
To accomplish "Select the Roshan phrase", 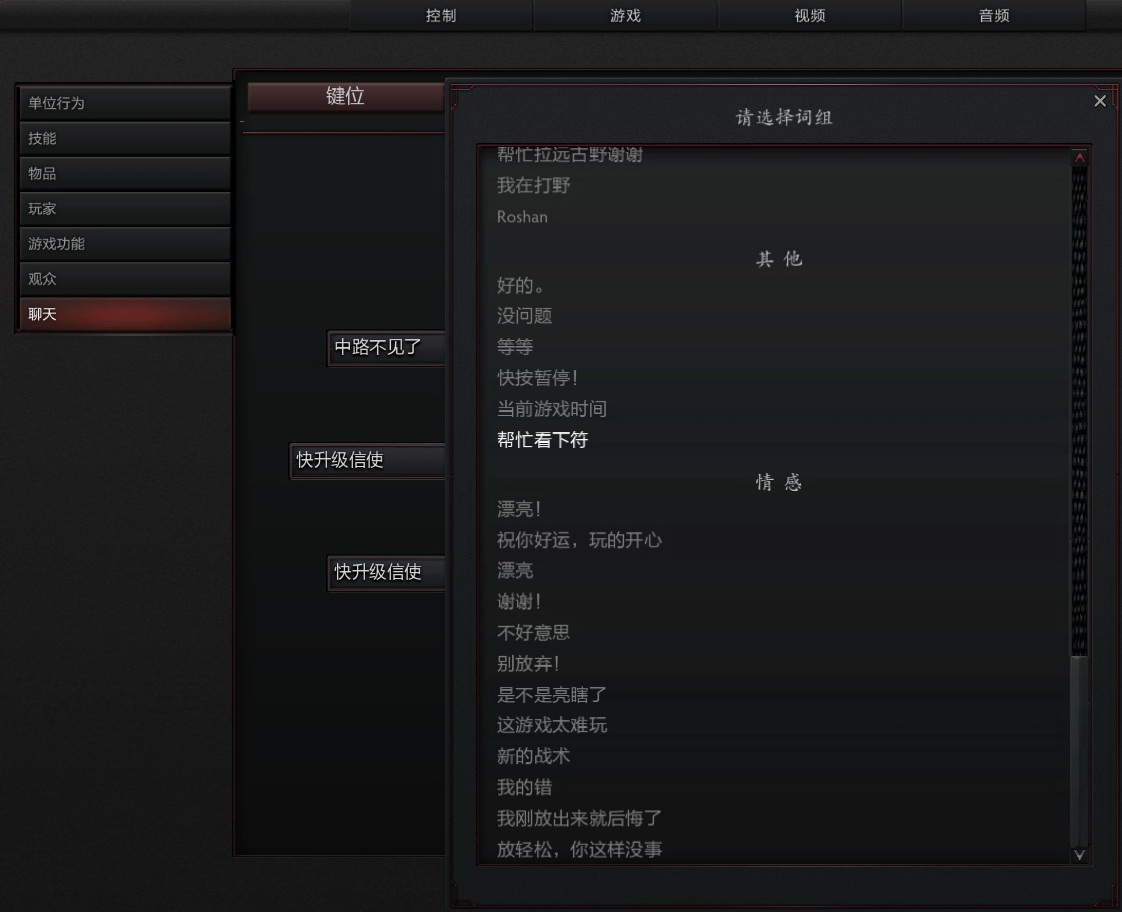I will (522, 217).
